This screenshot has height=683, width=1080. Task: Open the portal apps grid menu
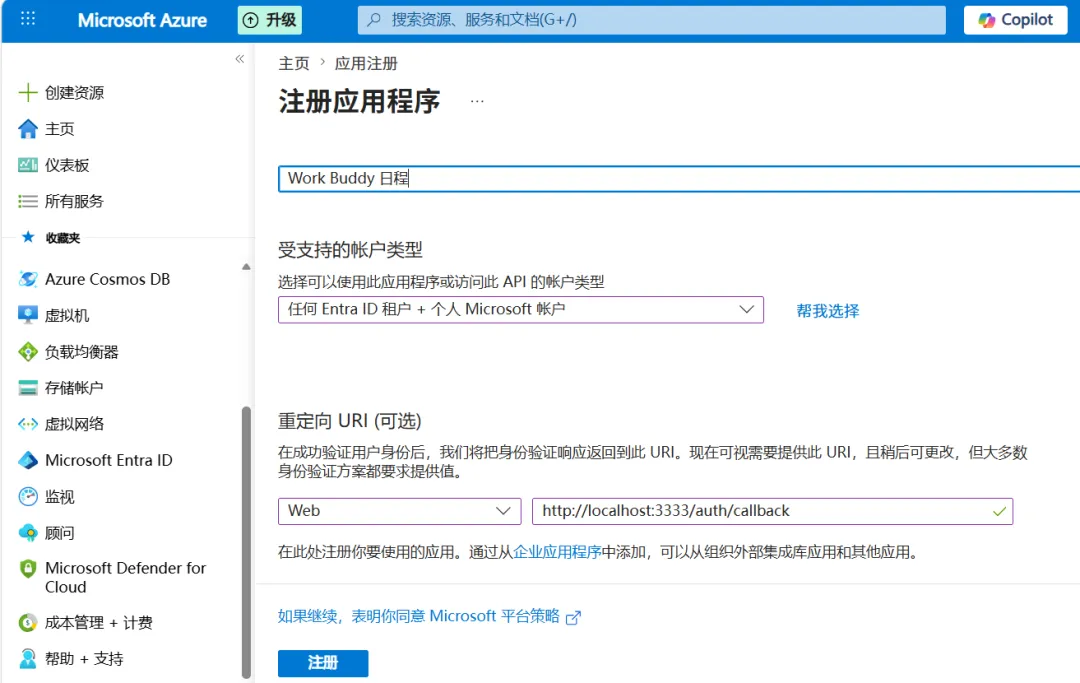[28, 19]
